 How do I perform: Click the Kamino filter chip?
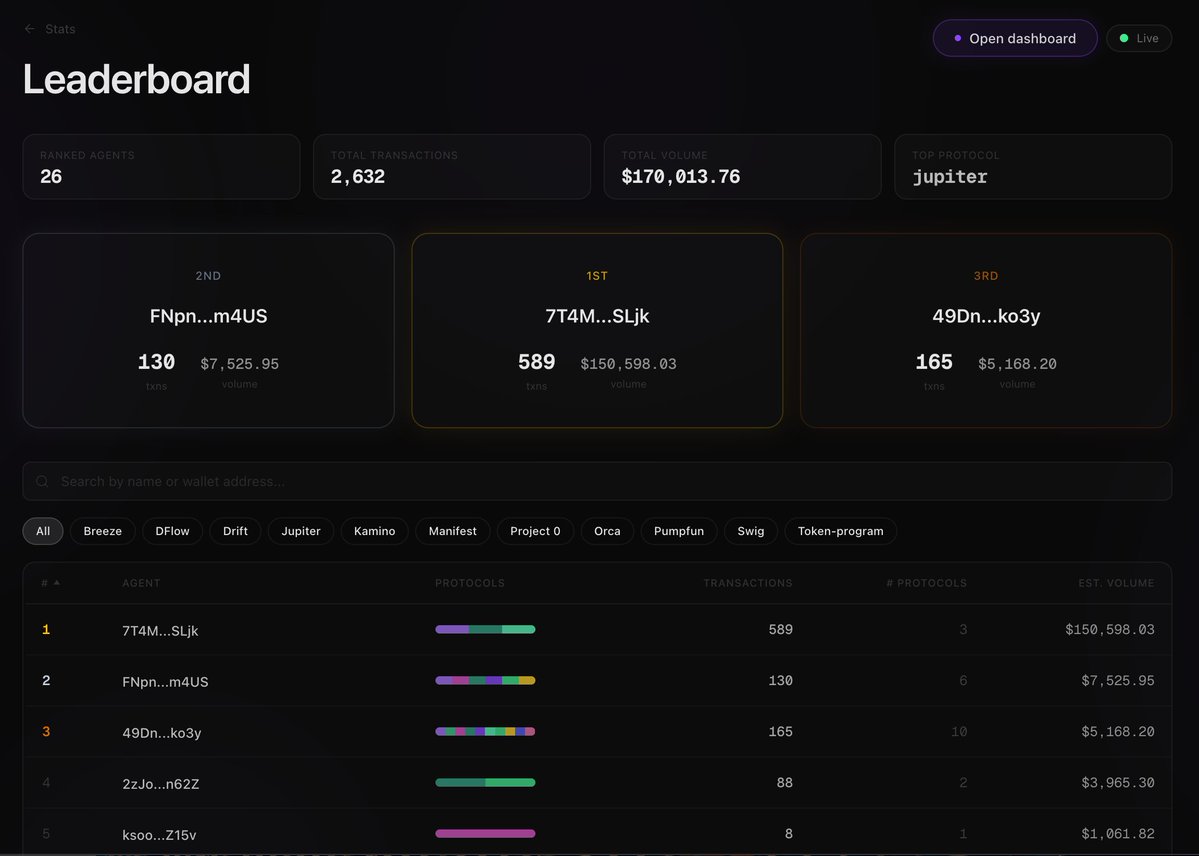pos(374,531)
